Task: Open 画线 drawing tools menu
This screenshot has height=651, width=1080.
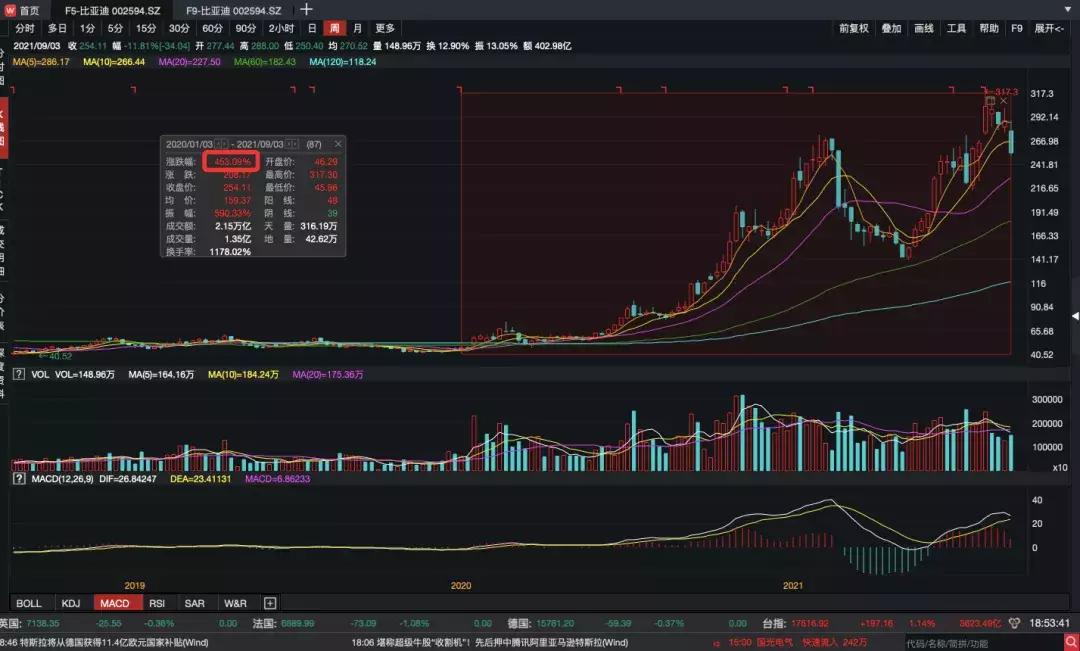Action: pyautogui.click(x=924, y=28)
